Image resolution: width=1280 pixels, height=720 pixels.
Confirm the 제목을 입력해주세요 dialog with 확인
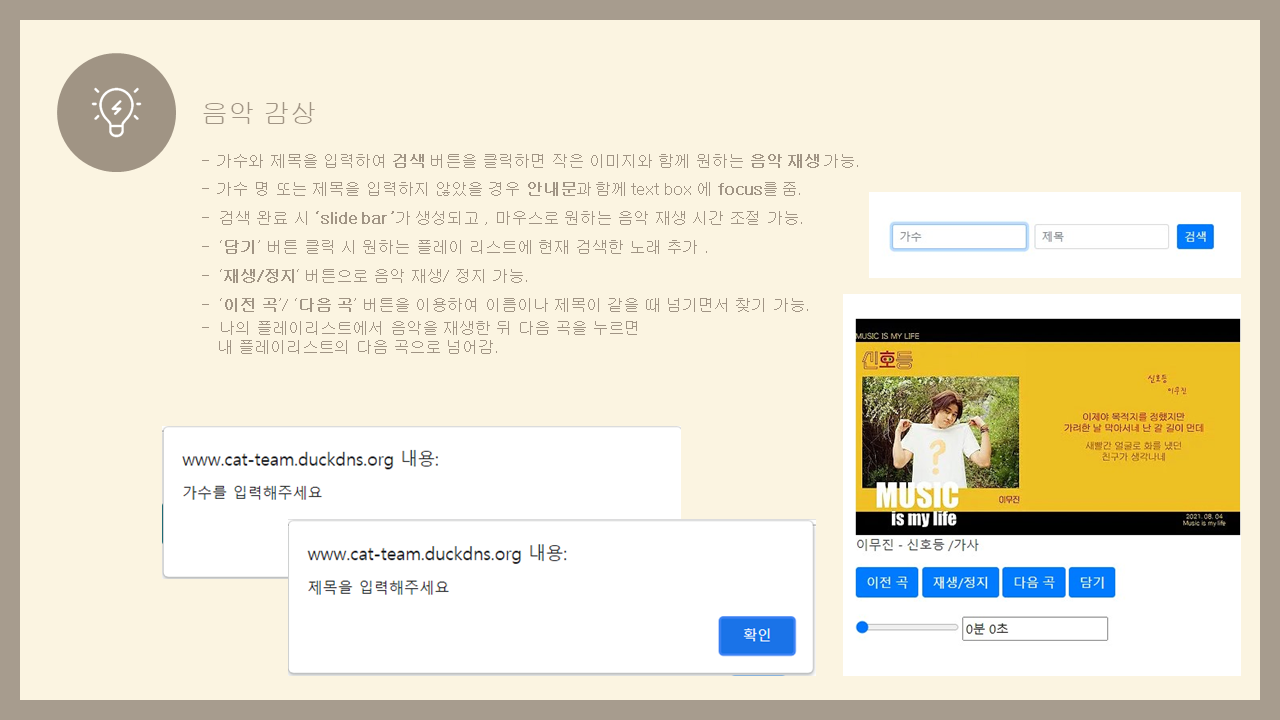point(756,635)
